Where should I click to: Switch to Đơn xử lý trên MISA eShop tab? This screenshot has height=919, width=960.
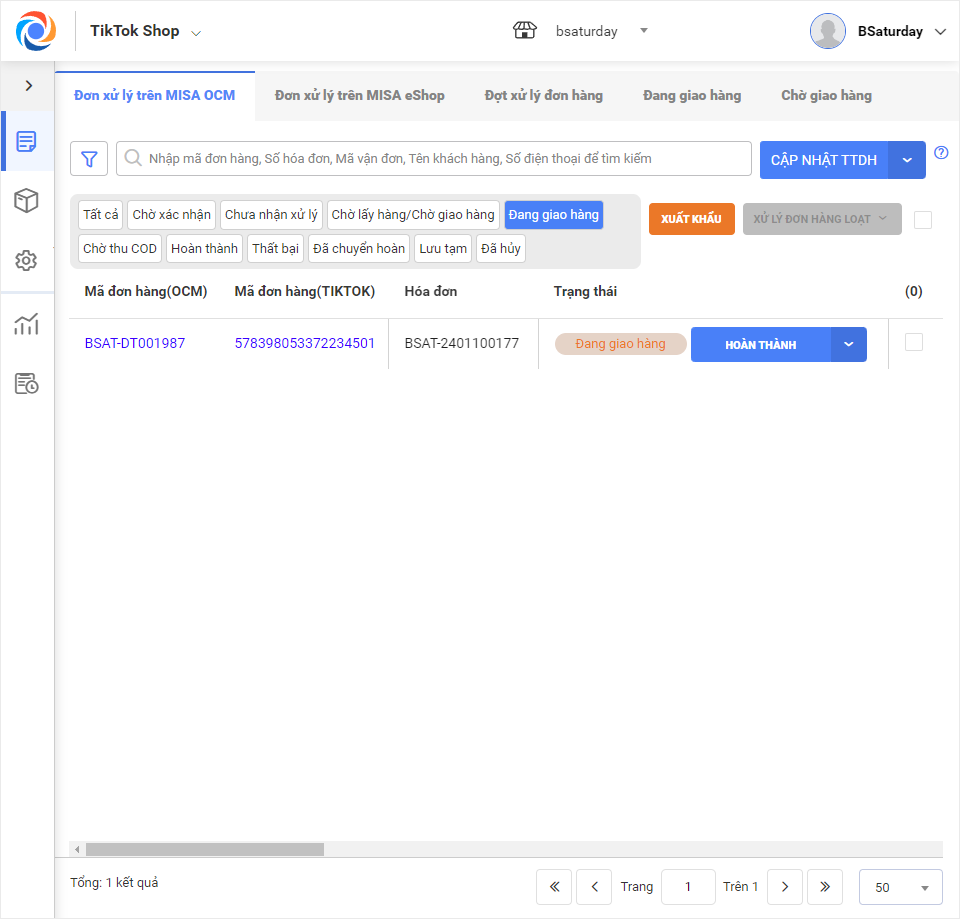359,96
